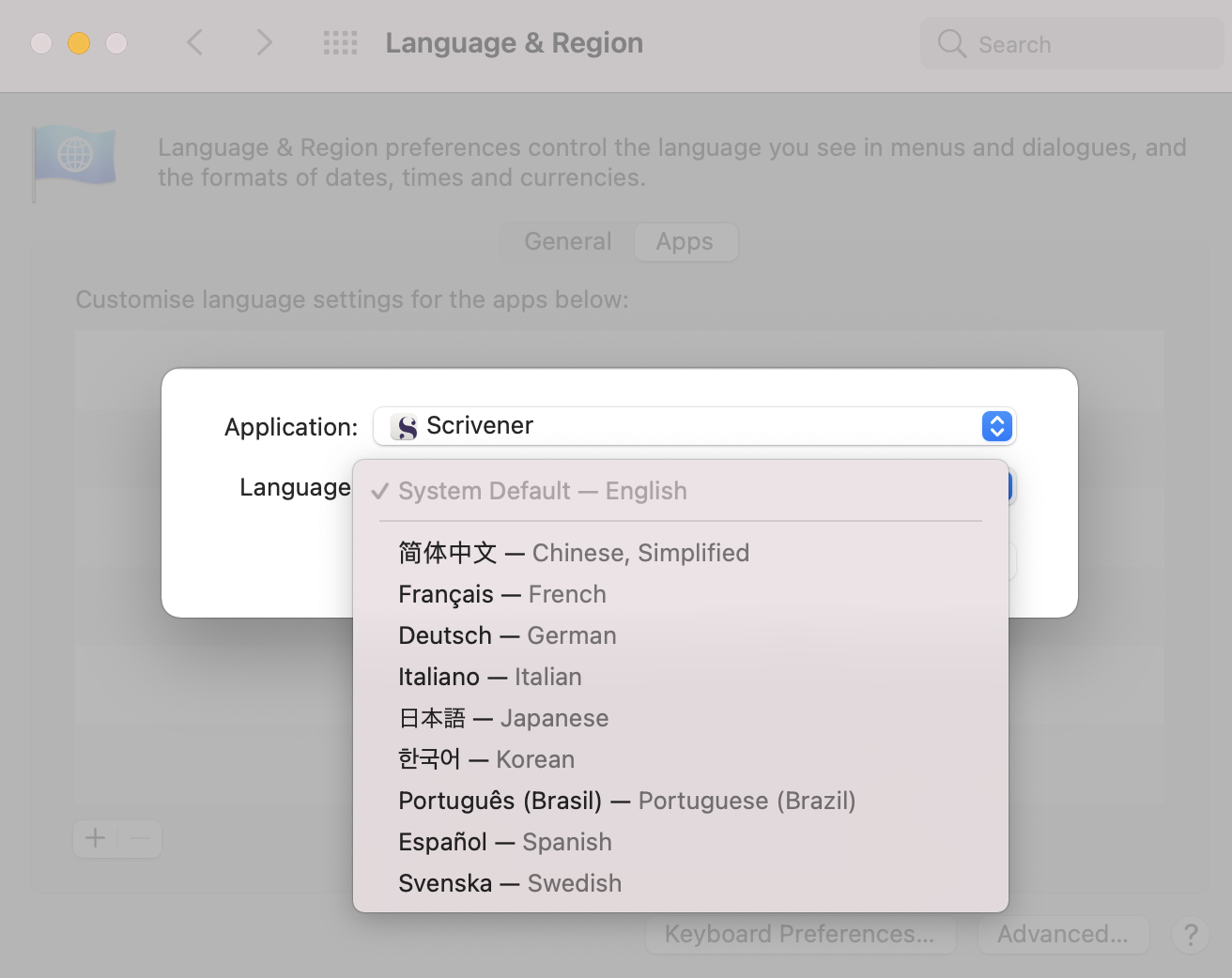
Task: Select System Default — English entry
Action: click(680, 491)
